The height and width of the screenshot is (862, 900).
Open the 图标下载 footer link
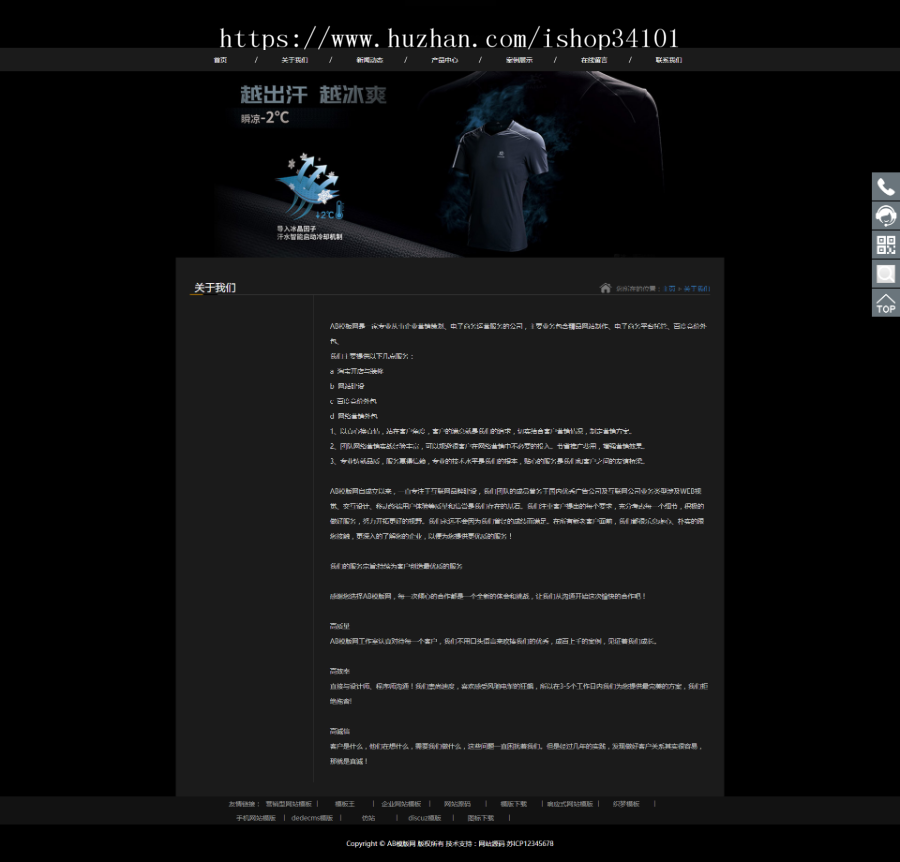point(480,818)
